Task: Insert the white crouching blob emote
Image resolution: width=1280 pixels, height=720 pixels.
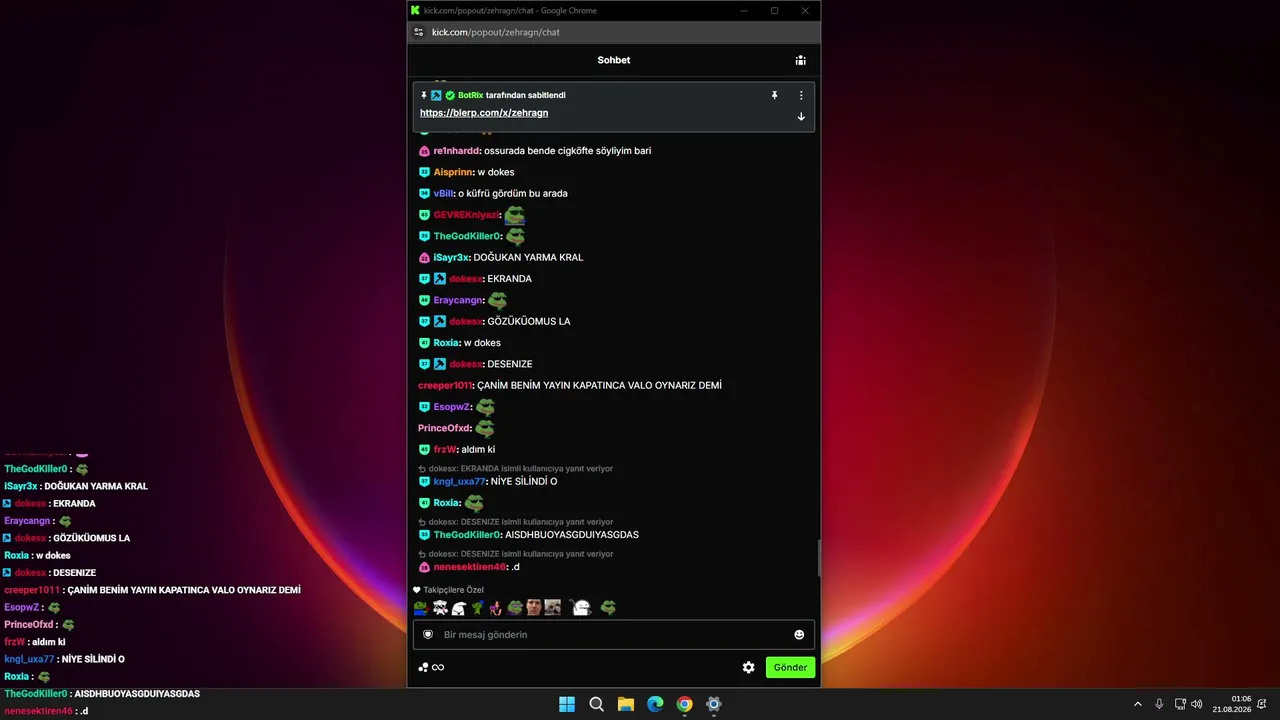Action: click(x=459, y=607)
